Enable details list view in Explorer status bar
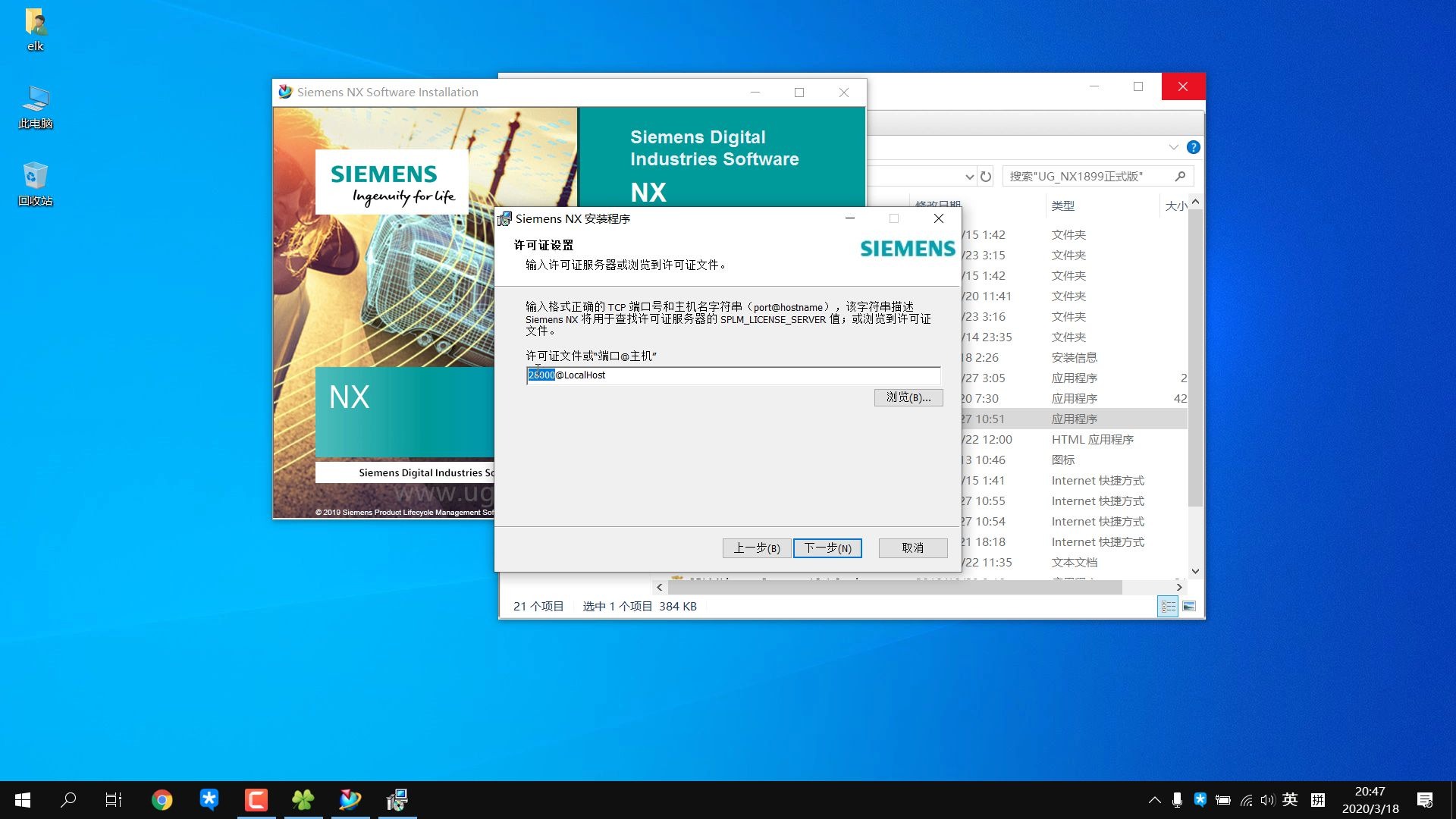This screenshot has width=1456, height=819. click(1167, 606)
